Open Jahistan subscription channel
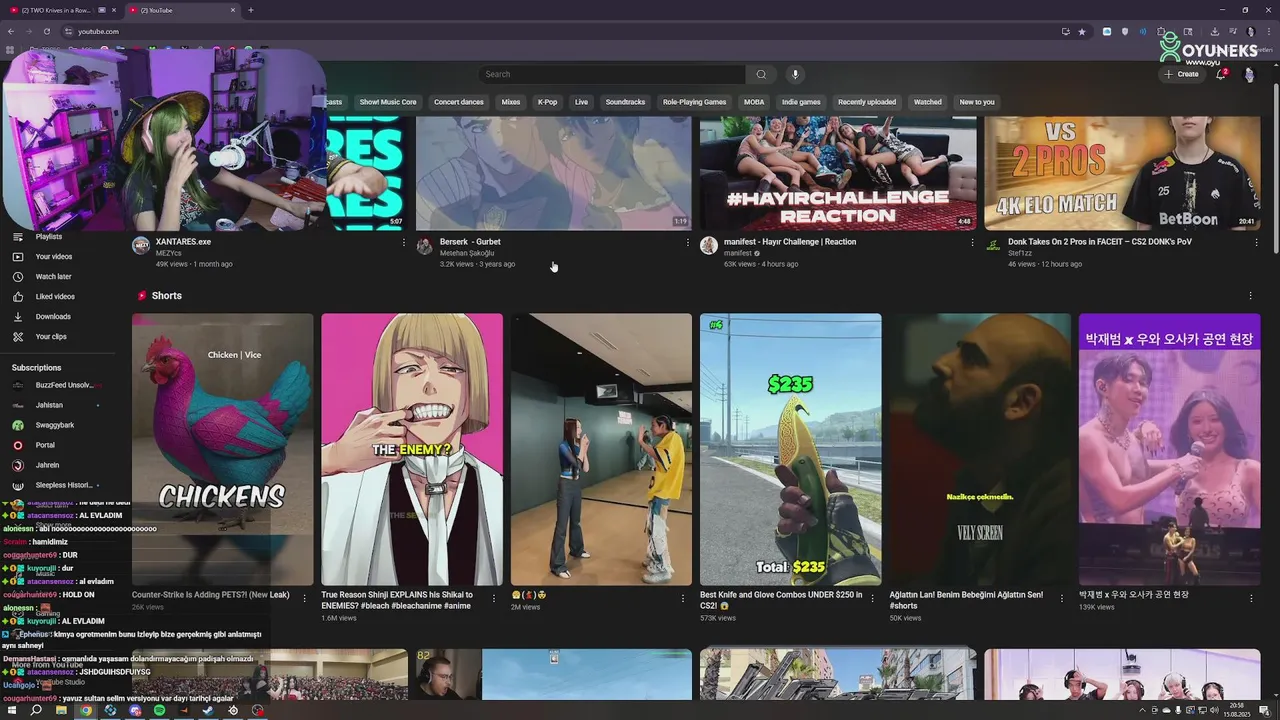The height and width of the screenshot is (720, 1280). (x=49, y=405)
